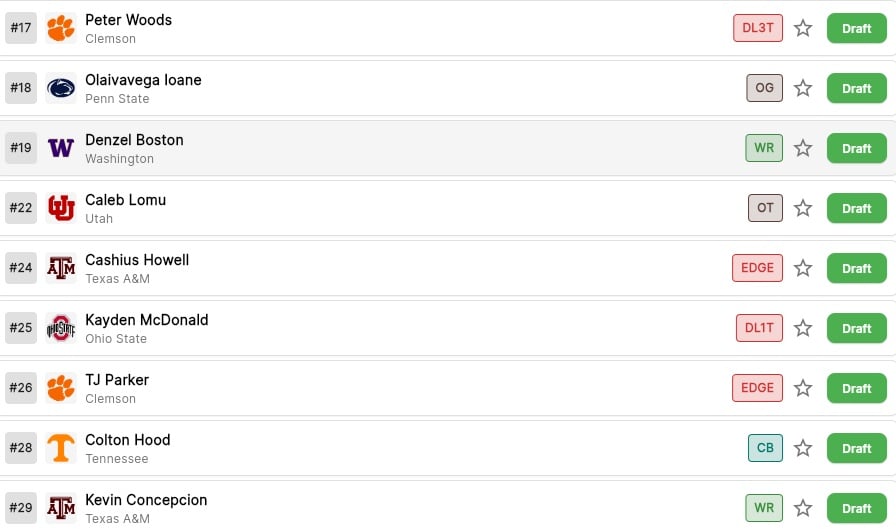Viewport: 896px width, 529px height.
Task: Click the CB position tag for Colton Hood
Action: (x=765, y=448)
